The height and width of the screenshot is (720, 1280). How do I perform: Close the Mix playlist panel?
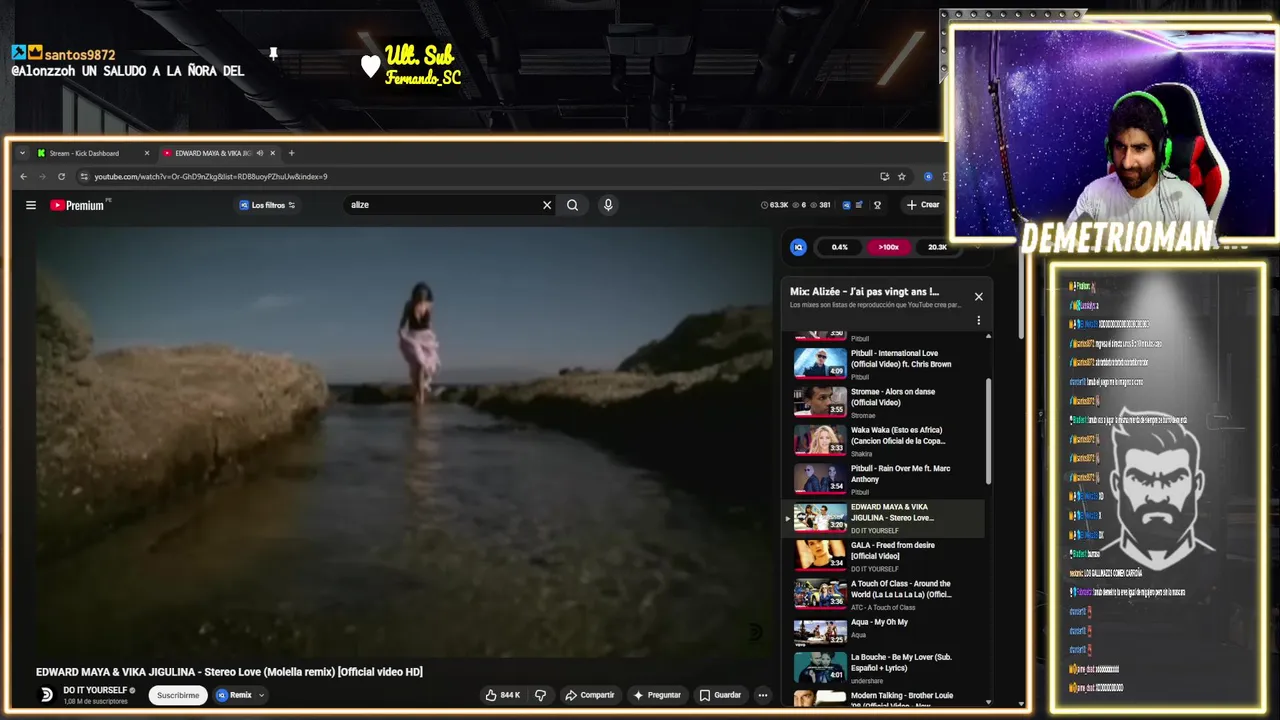[x=978, y=296]
